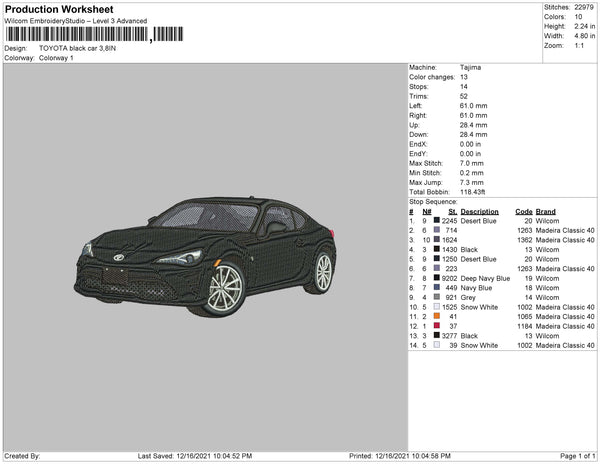Select the purple swatch in stop row 2
The image size is (600, 464).
437,230
